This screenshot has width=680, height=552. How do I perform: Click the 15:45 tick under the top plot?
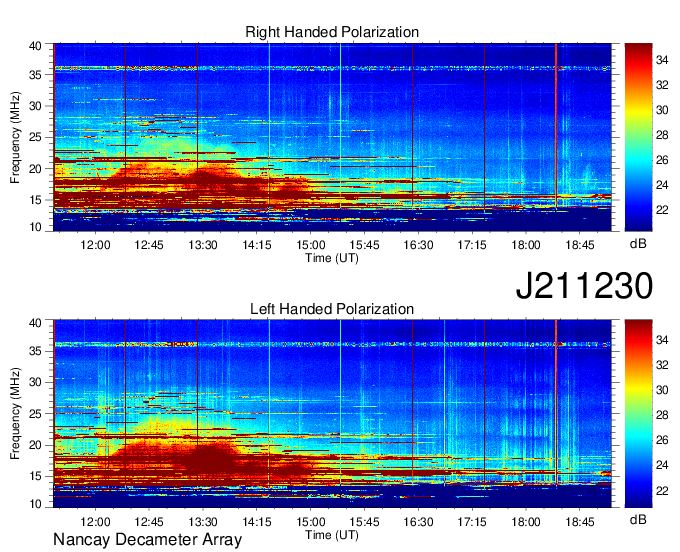point(365,245)
